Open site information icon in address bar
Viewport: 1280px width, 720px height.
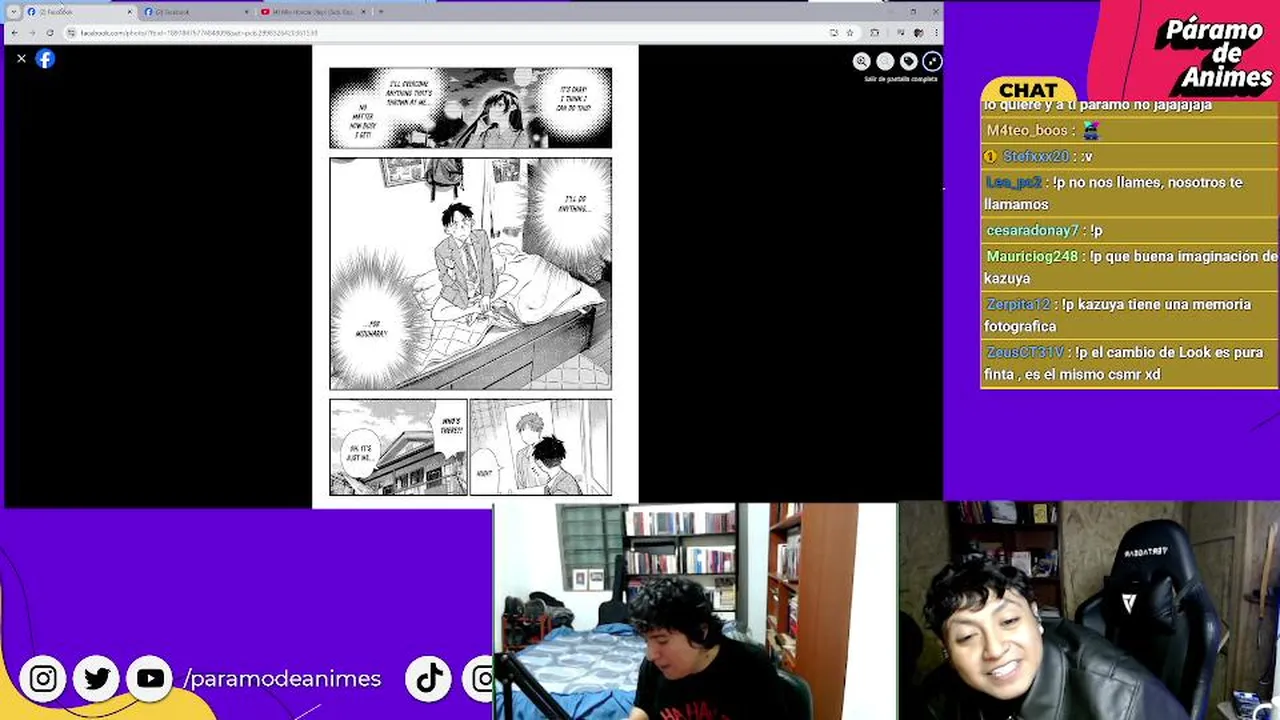71,32
